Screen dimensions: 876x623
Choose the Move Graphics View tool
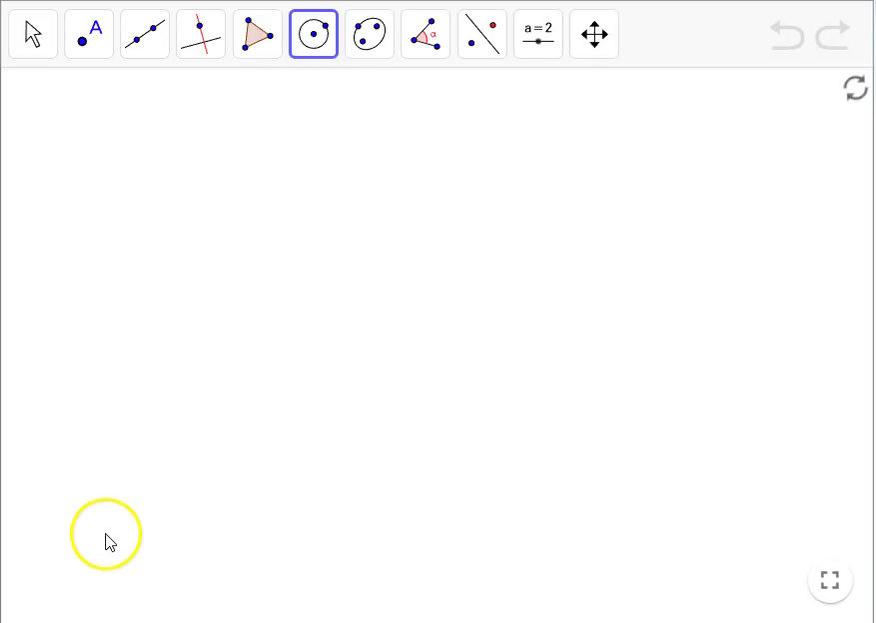pyautogui.click(x=594, y=34)
